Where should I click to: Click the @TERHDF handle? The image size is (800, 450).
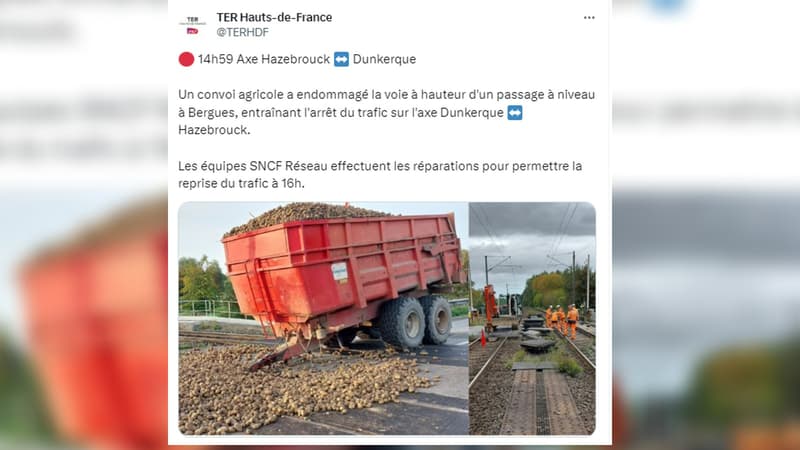[x=242, y=32]
